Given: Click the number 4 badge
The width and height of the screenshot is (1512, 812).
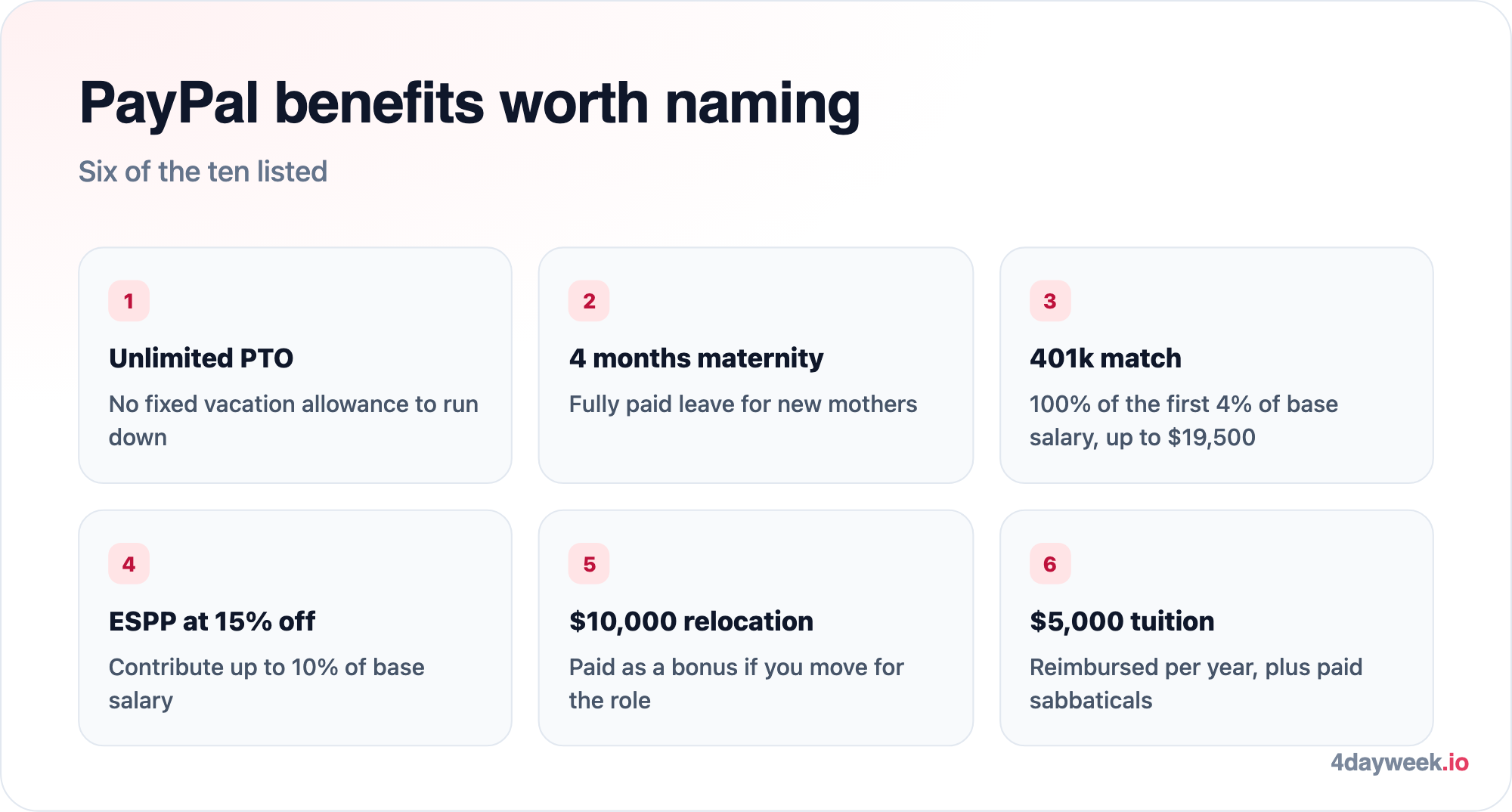Looking at the screenshot, I should (x=129, y=564).
